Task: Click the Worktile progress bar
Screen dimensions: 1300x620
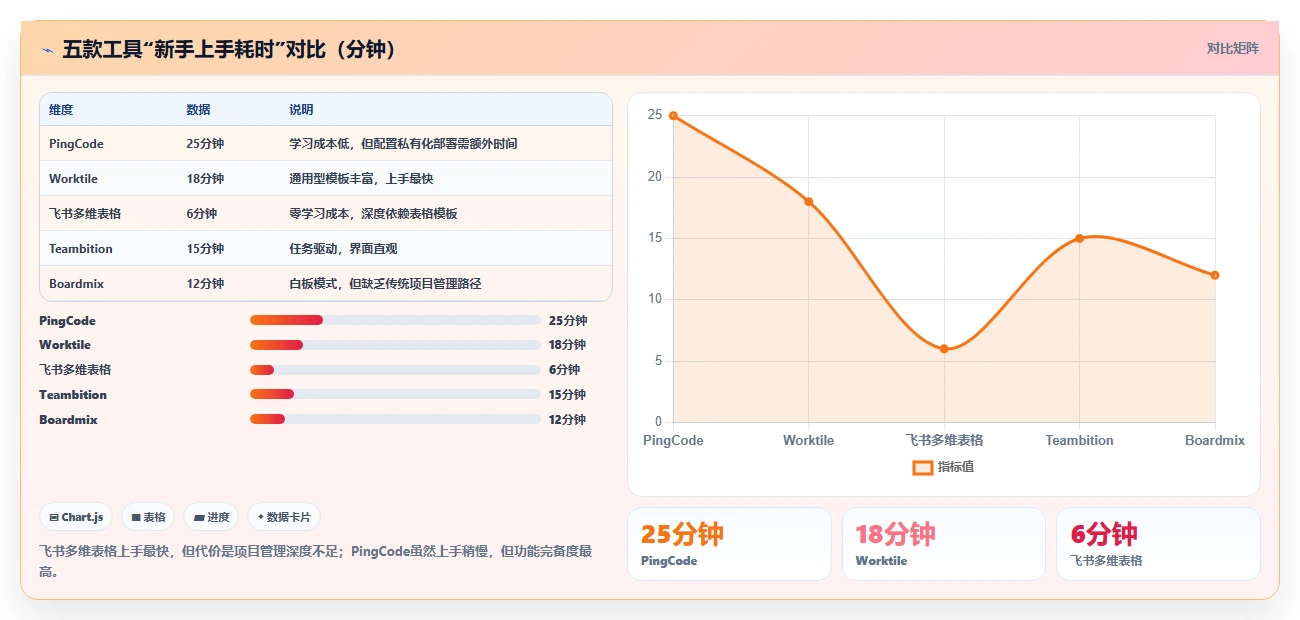Action: click(395, 345)
